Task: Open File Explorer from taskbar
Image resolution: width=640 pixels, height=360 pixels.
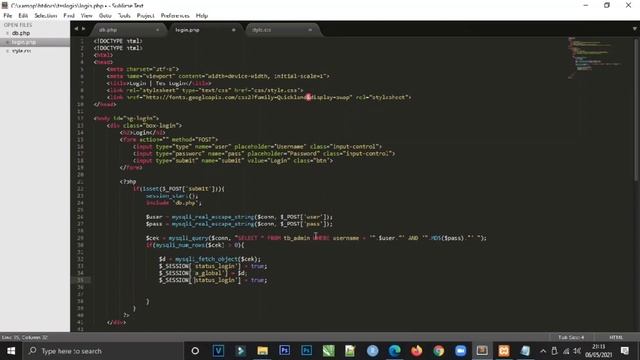Action: click(x=262, y=351)
